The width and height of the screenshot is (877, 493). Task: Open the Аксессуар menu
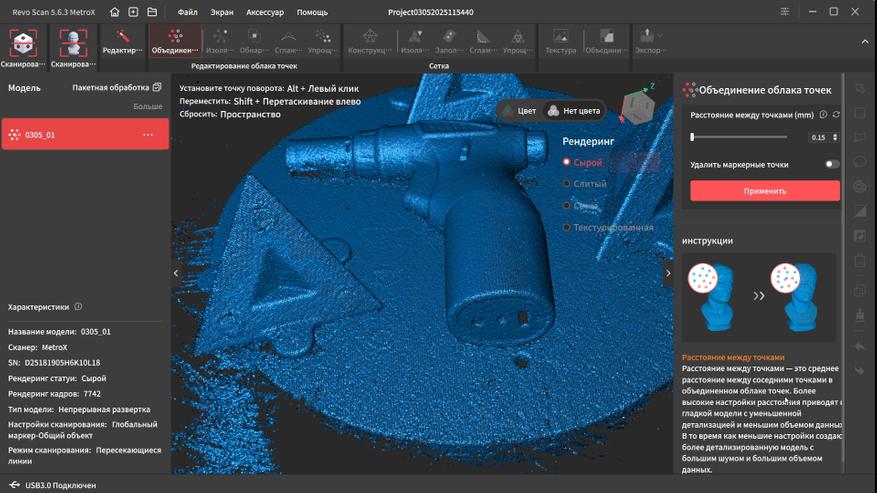pos(265,13)
